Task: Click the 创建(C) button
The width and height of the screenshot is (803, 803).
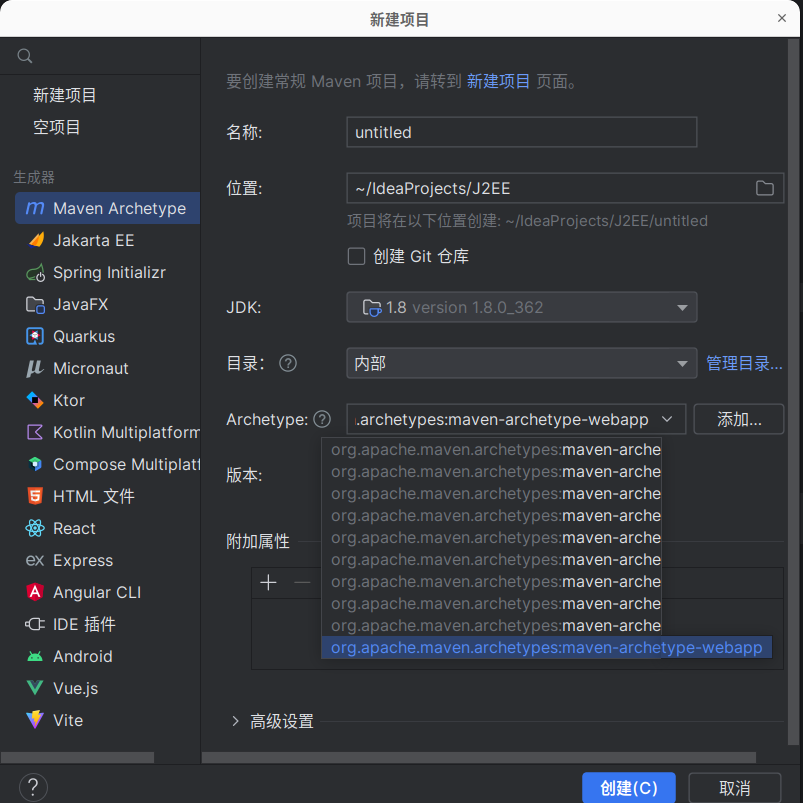Action: [629, 788]
